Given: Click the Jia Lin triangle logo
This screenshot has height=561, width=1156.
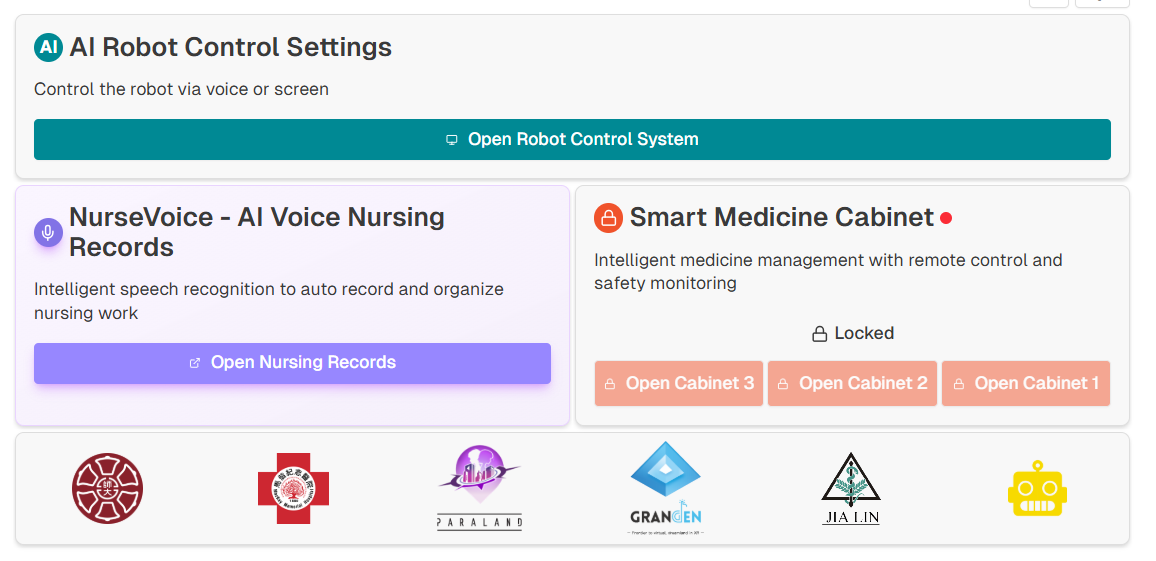Looking at the screenshot, I should pos(850,488).
